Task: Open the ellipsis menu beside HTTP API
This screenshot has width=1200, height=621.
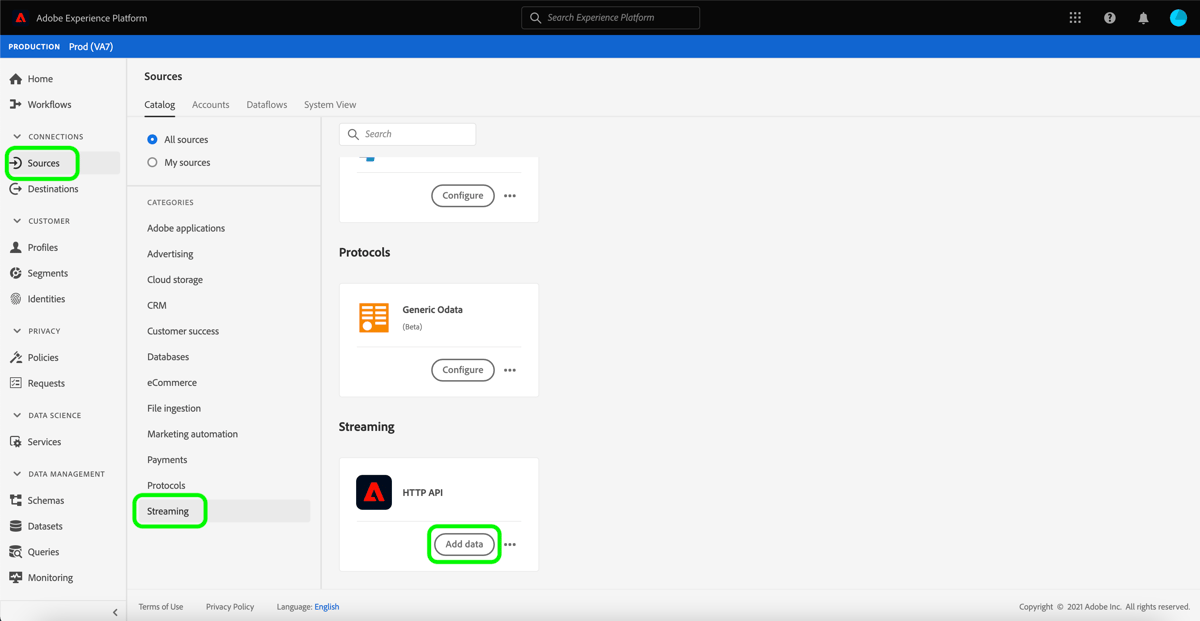Action: click(510, 544)
